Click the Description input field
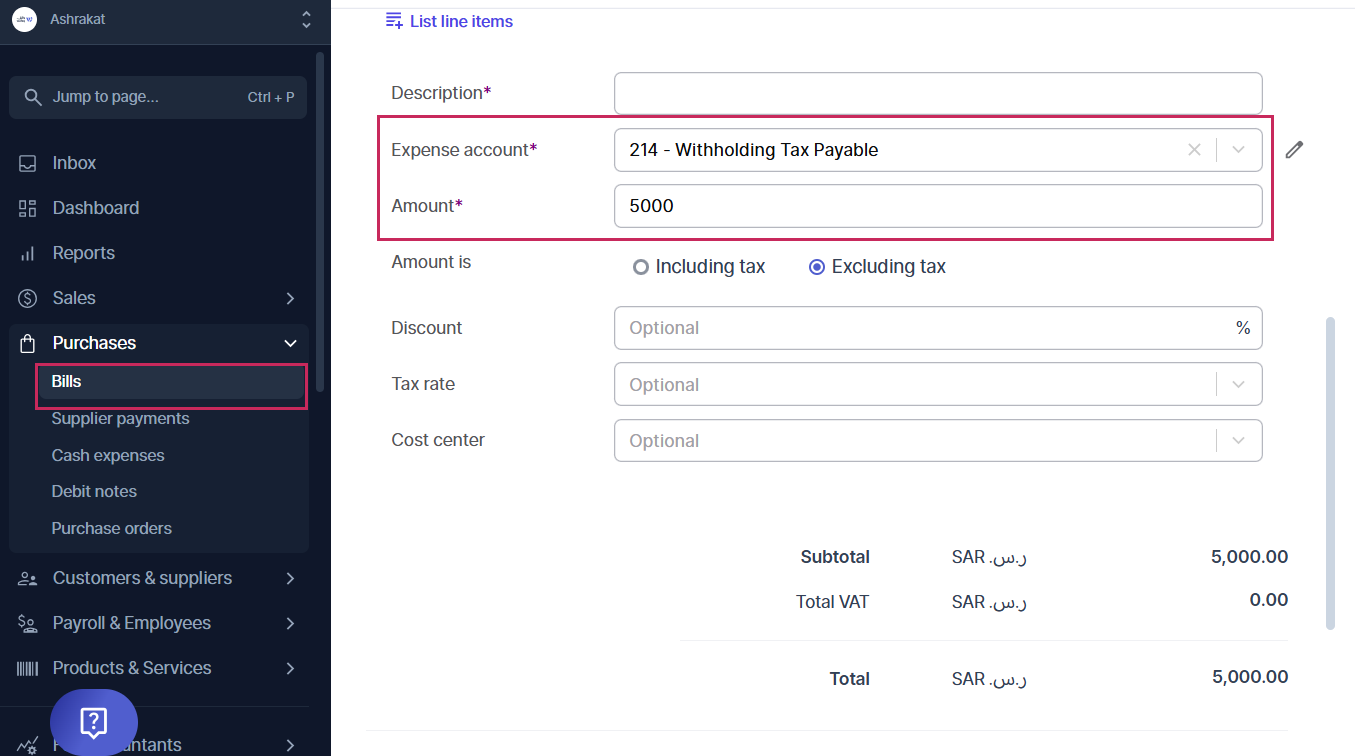Viewport: 1355px width, 756px height. 938,93
